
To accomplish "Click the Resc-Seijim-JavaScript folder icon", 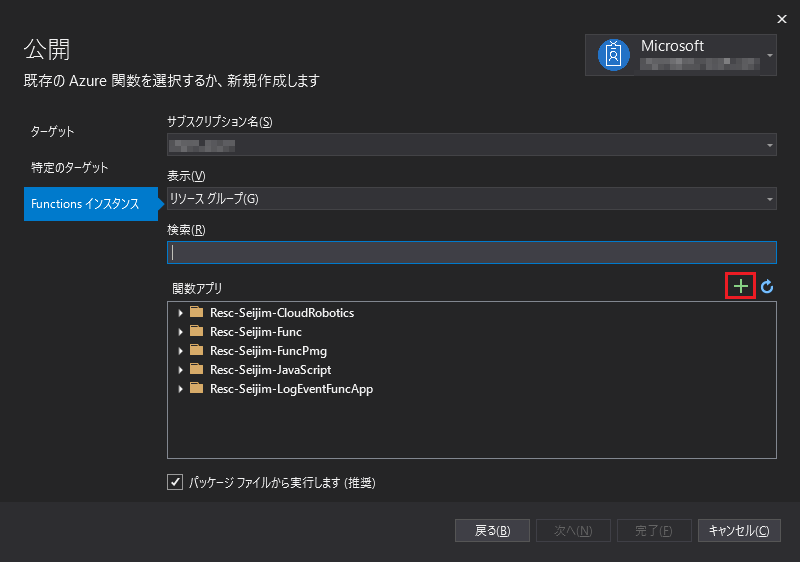I will click(196, 369).
